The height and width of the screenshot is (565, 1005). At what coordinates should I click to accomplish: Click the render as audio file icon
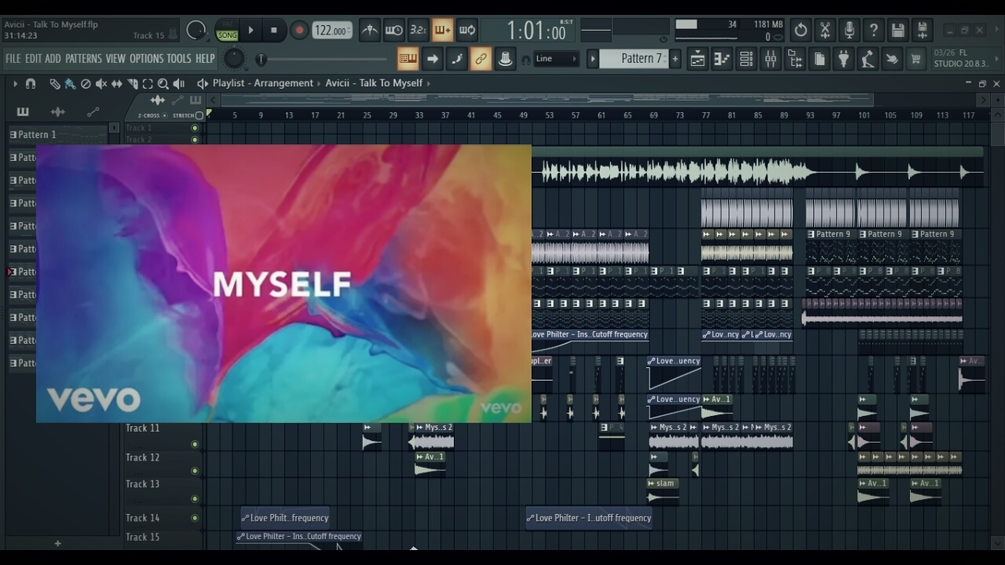(x=922, y=30)
